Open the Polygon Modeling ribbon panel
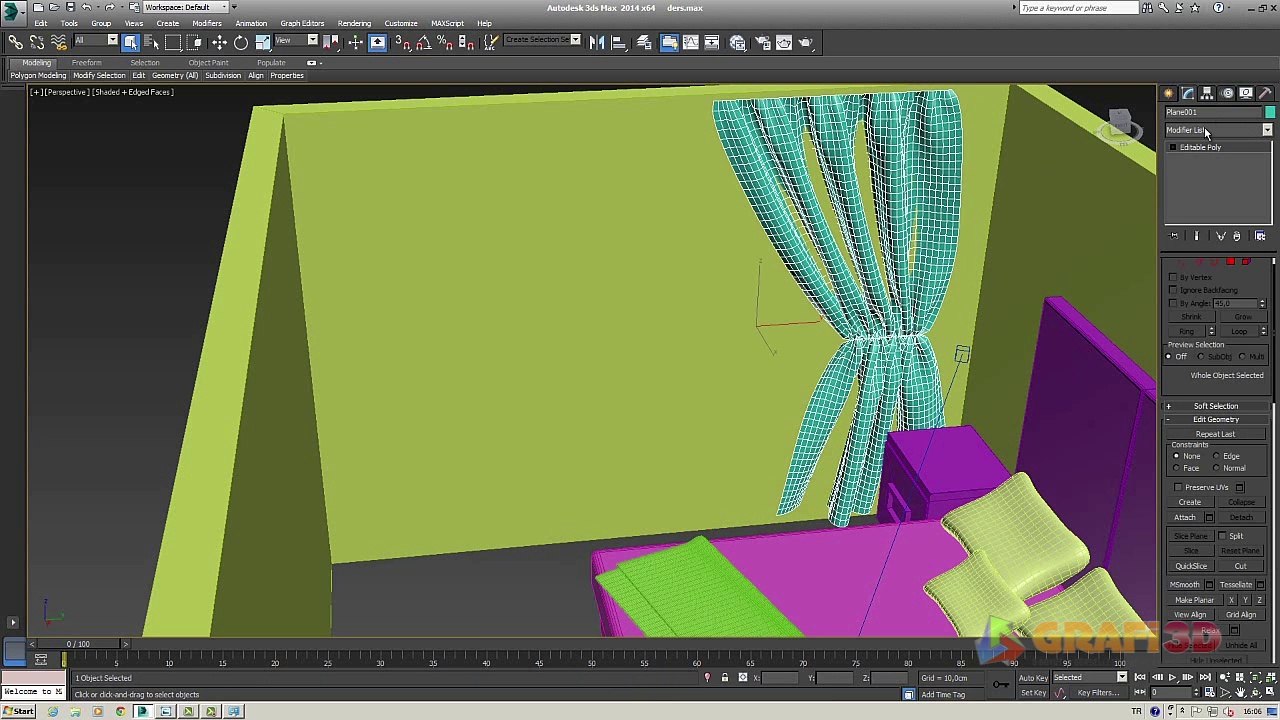The width and height of the screenshot is (1280, 720). point(38,76)
